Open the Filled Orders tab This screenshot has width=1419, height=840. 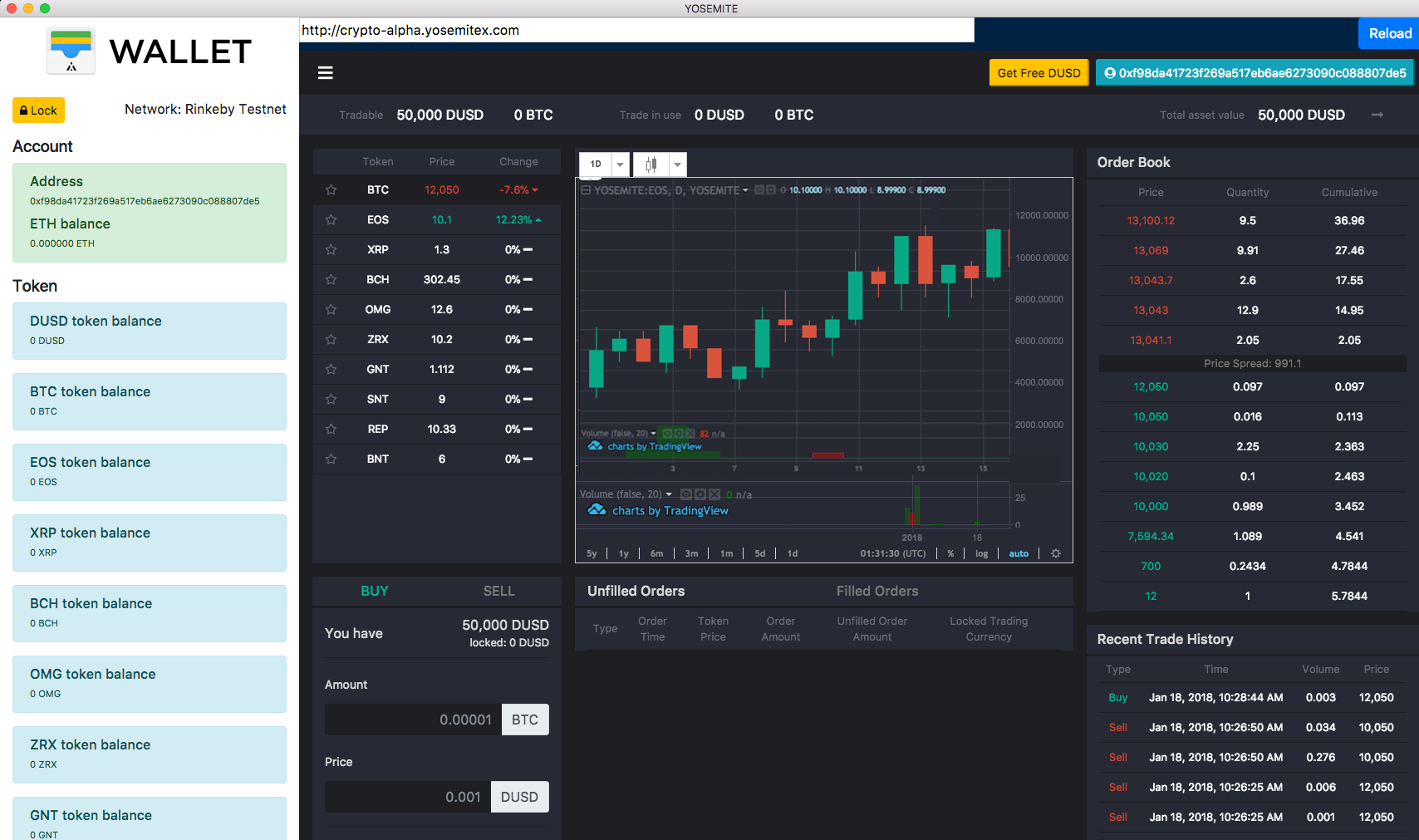877,591
